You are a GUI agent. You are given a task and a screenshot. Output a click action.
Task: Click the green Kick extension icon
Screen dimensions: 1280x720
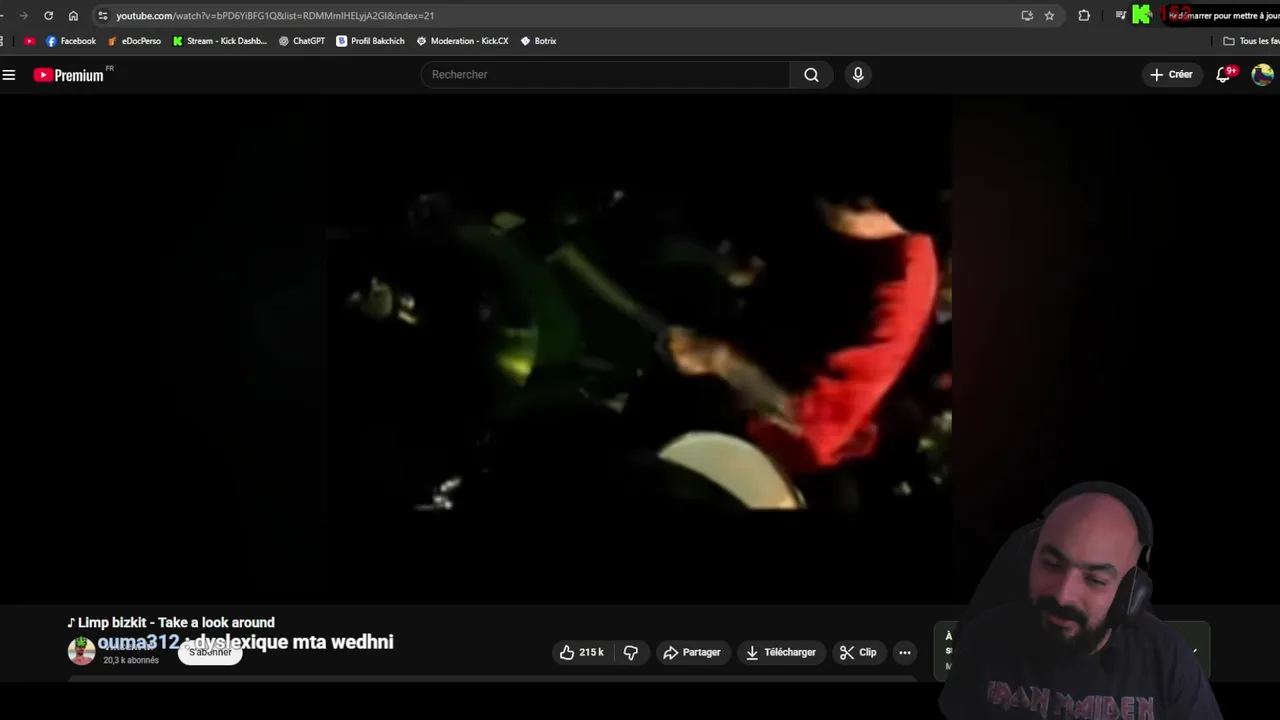tap(1142, 15)
